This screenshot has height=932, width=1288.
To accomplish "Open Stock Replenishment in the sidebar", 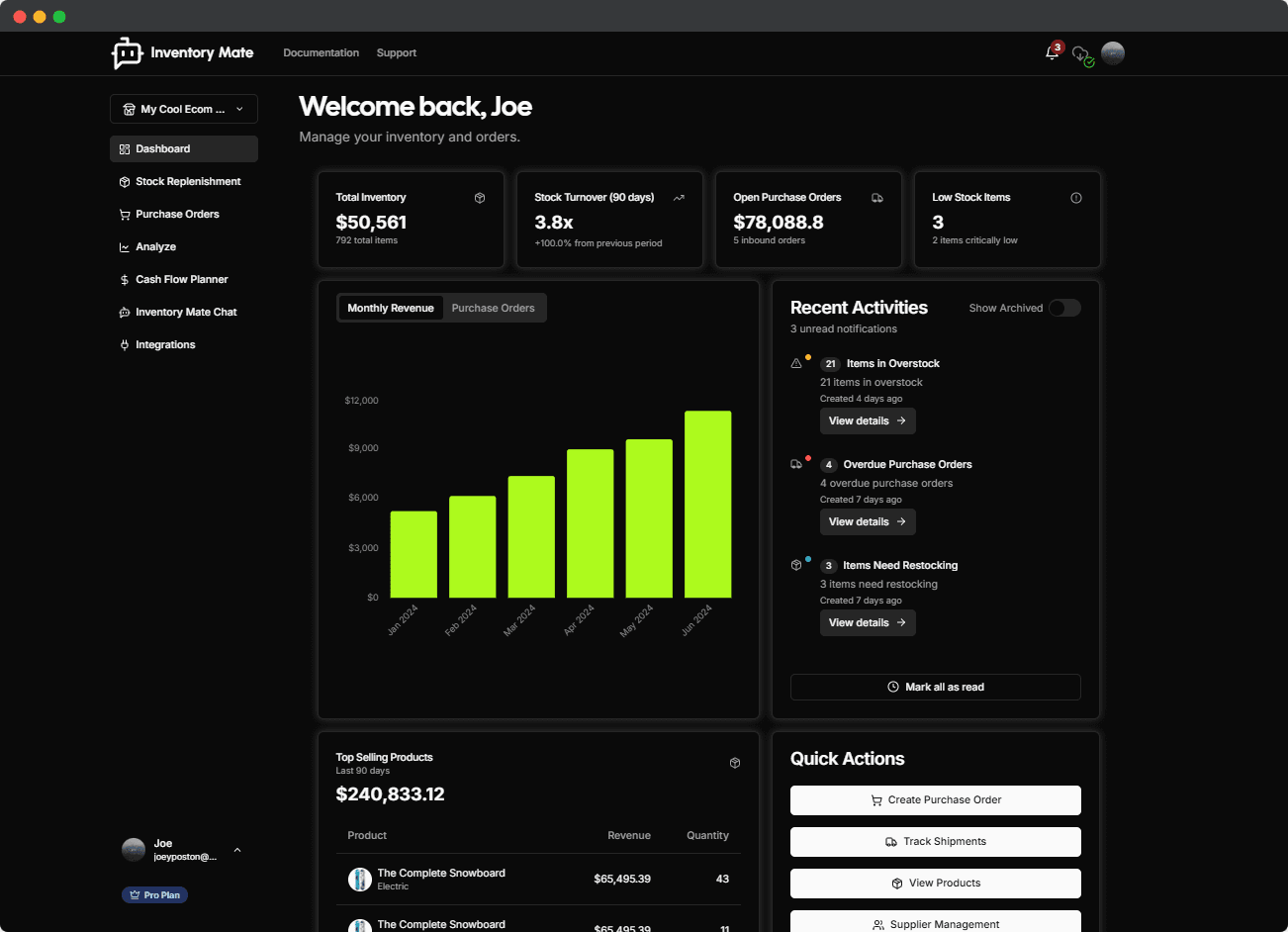I will (184, 181).
